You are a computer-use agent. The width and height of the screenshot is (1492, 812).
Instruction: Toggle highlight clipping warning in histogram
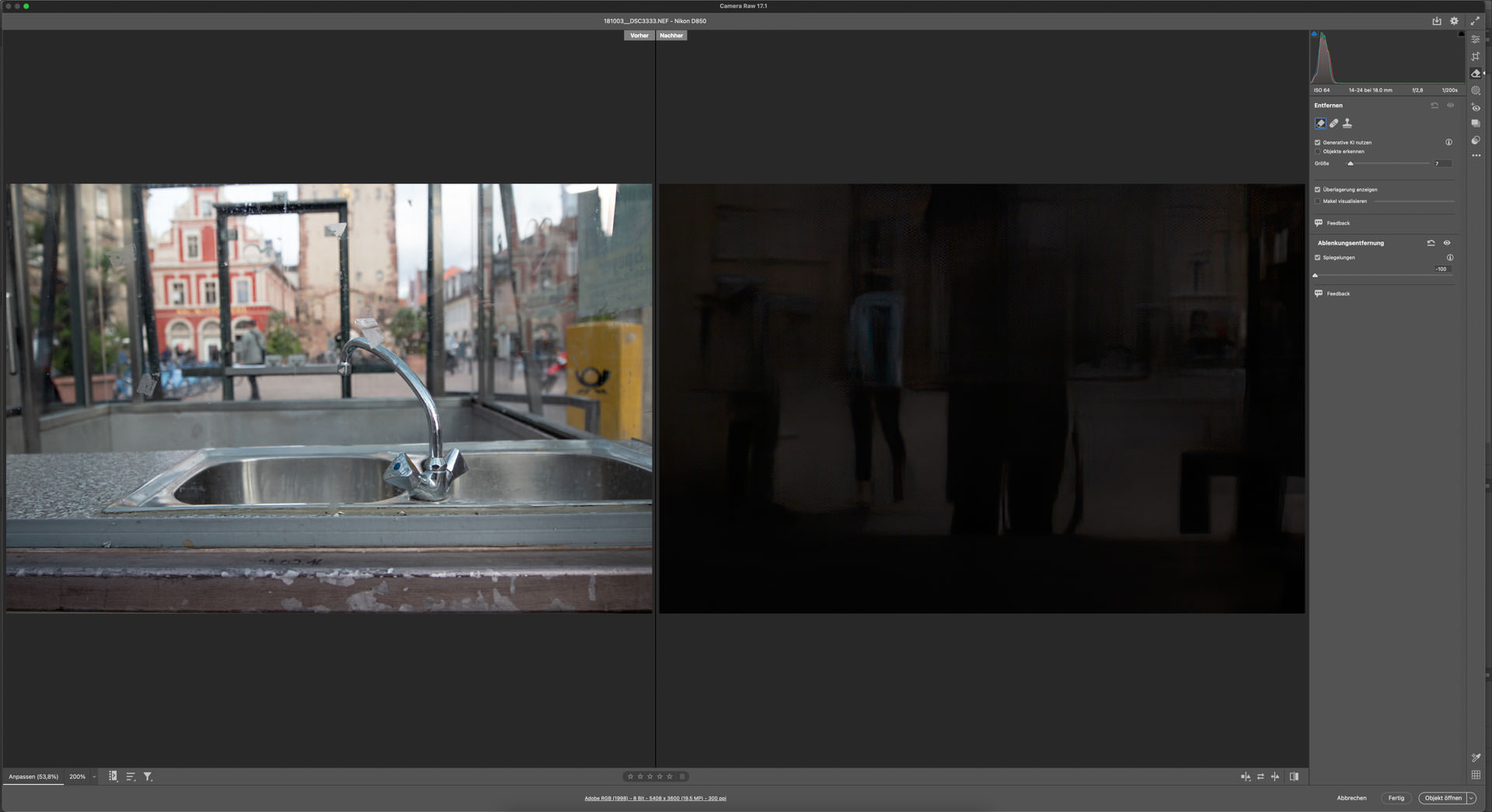[x=1461, y=34]
